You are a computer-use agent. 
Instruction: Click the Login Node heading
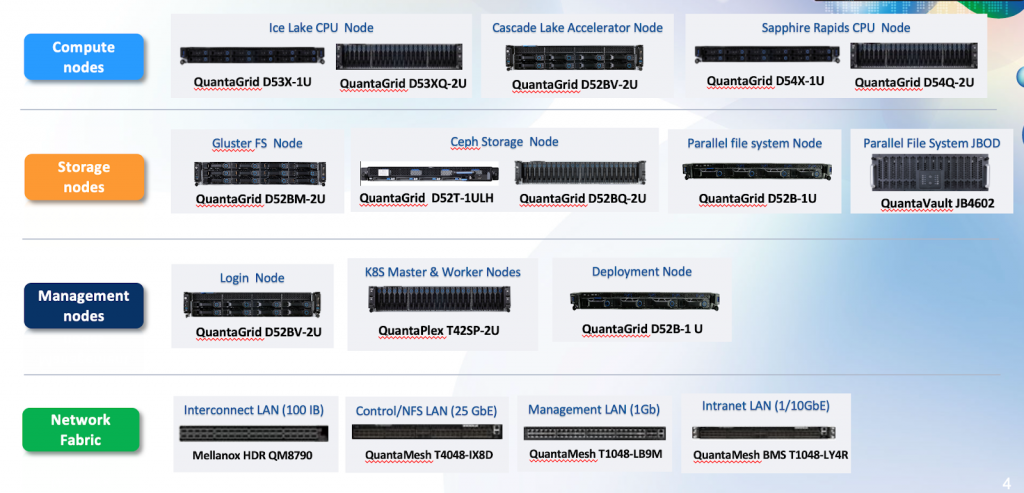(x=252, y=278)
